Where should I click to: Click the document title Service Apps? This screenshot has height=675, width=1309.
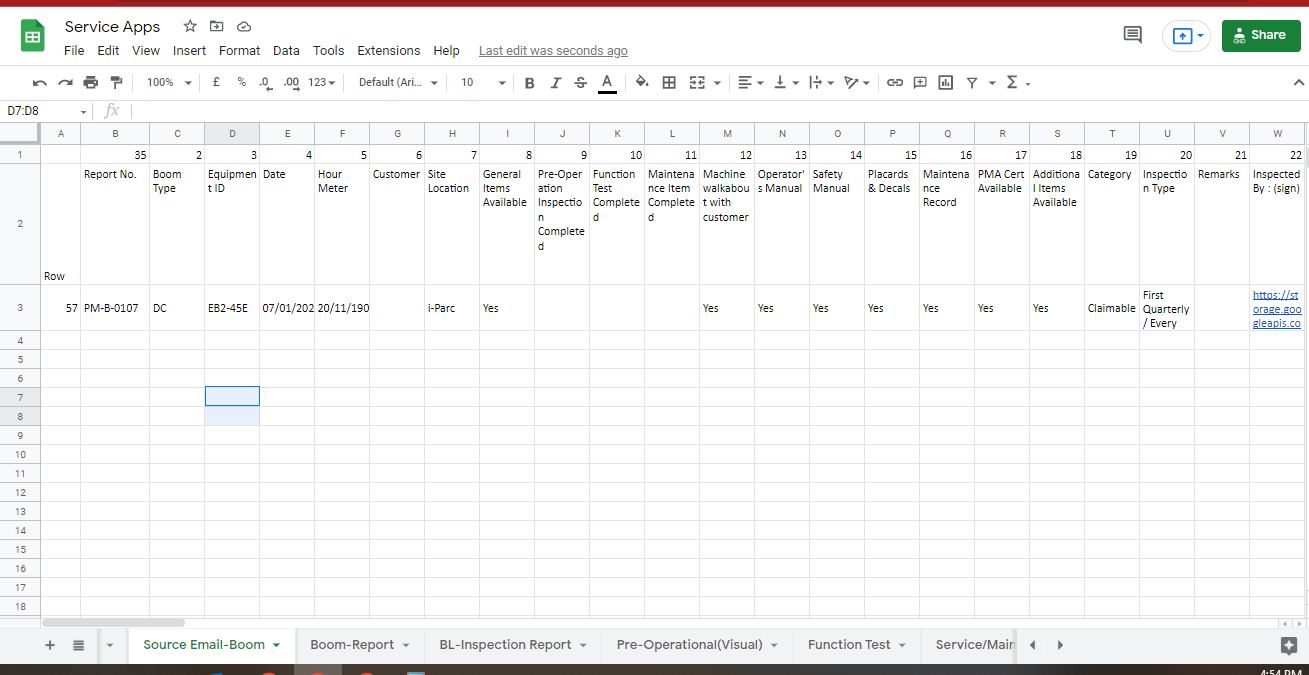[x=112, y=27]
